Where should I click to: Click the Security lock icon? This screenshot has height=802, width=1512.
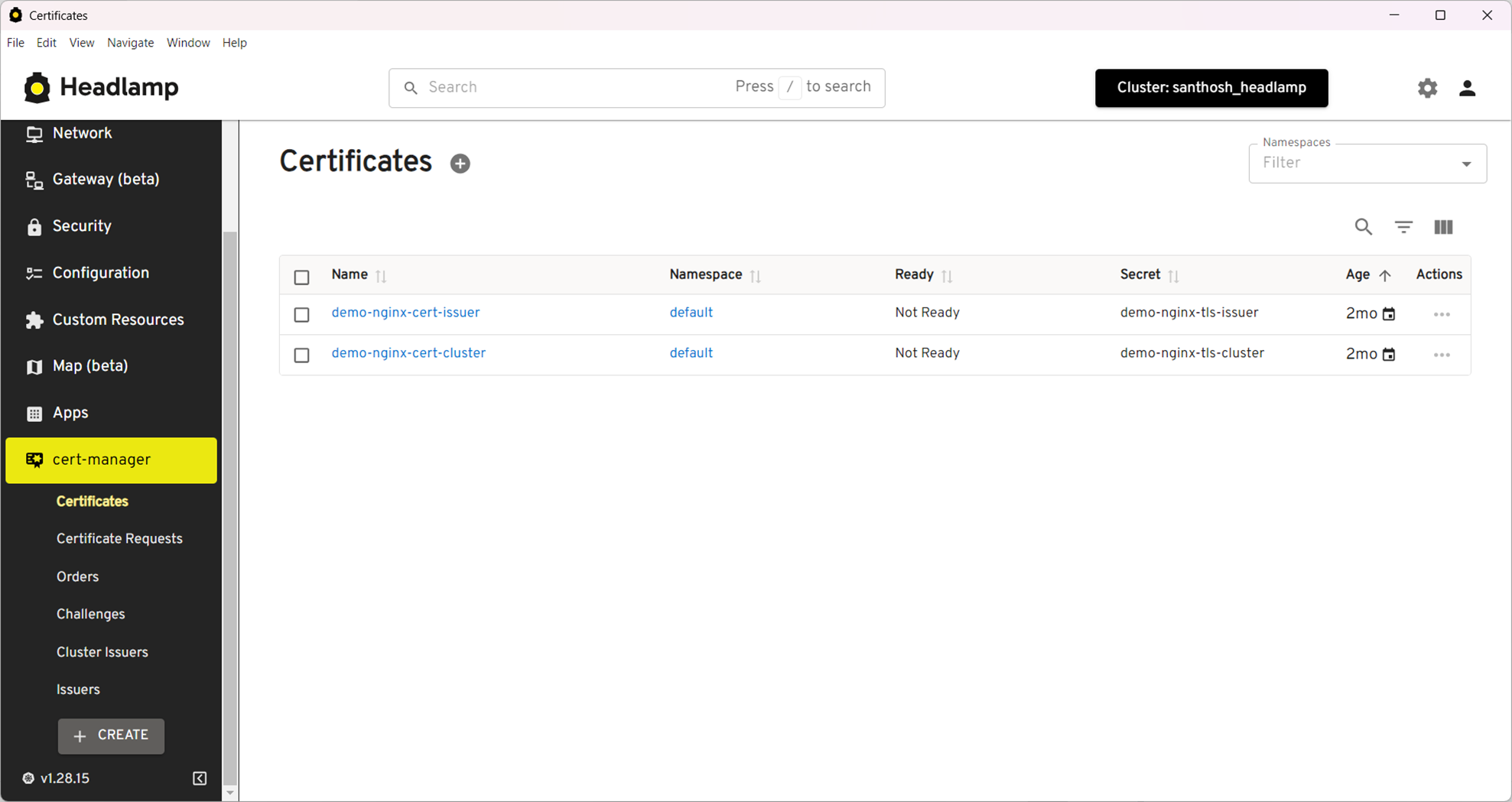point(34,226)
